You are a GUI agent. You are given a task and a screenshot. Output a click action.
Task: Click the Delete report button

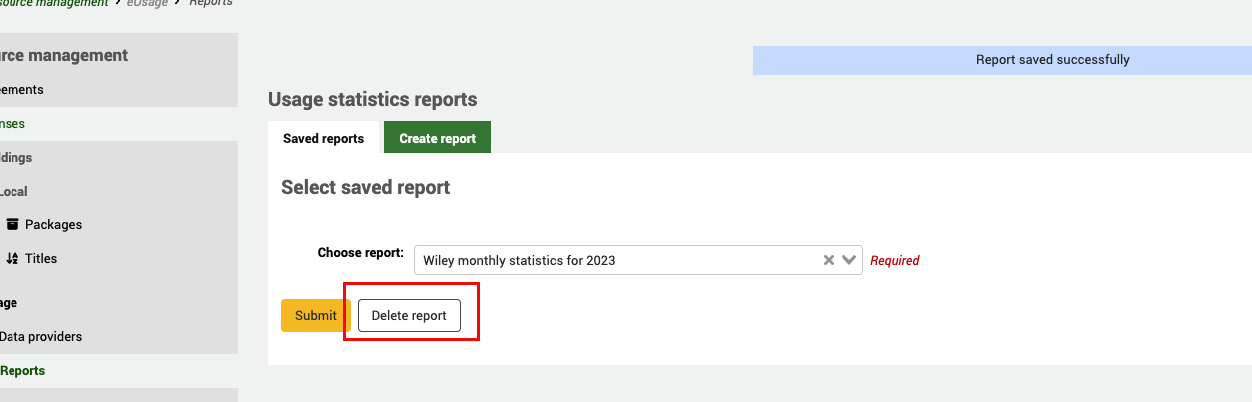(x=409, y=315)
